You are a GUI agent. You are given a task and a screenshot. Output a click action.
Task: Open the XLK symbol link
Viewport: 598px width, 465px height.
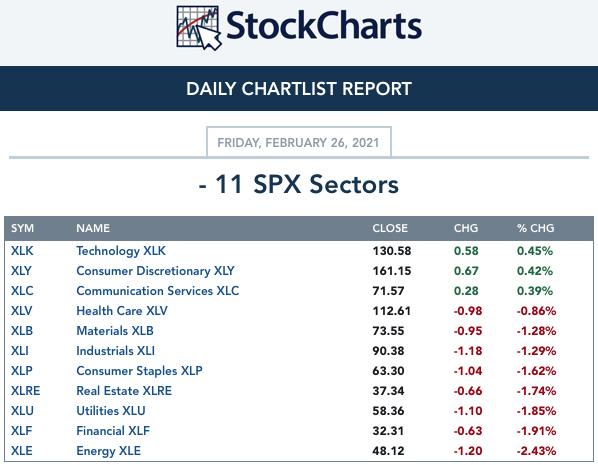pyautogui.click(x=22, y=251)
